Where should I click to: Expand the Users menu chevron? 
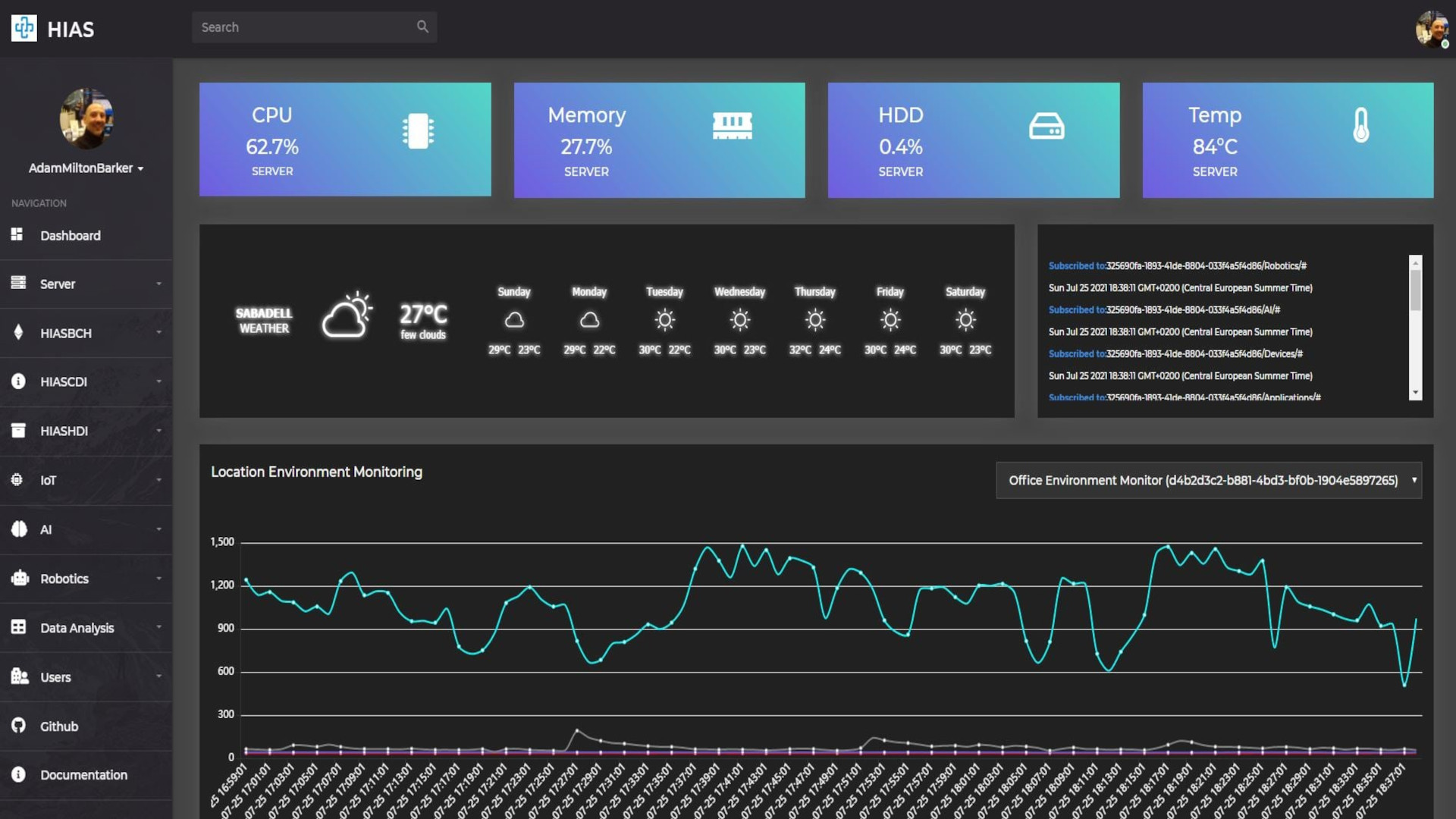coord(158,676)
